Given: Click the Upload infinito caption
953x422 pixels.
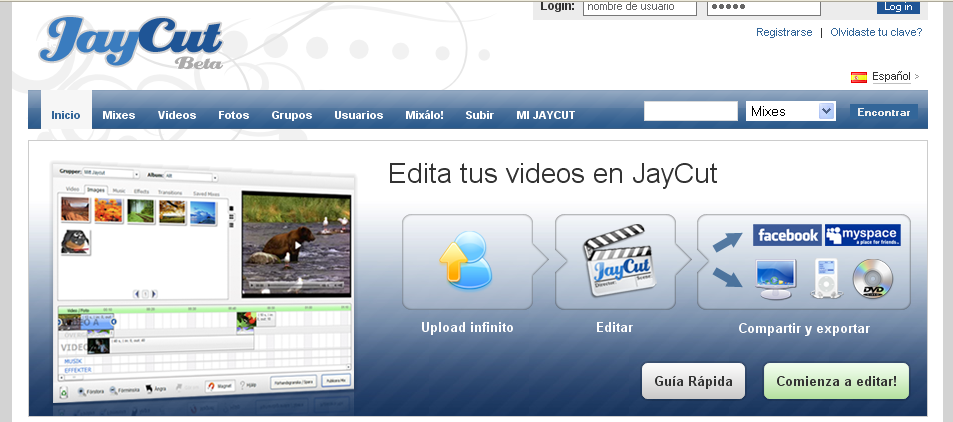Looking at the screenshot, I should pyautogui.click(x=467, y=328).
